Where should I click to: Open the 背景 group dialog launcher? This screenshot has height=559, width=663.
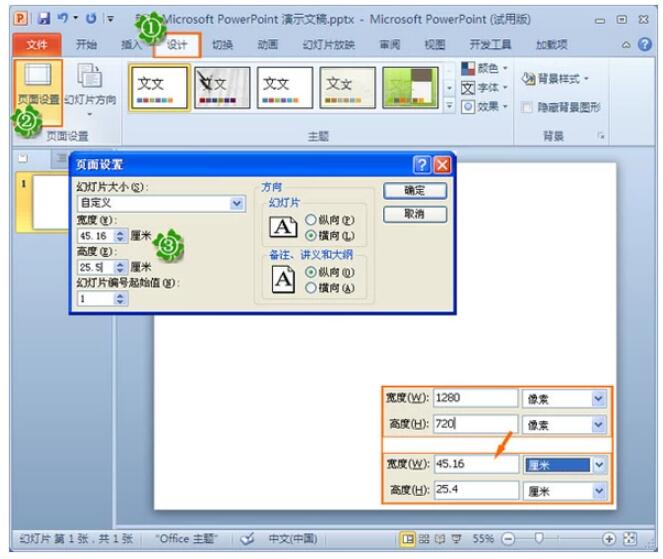point(601,136)
